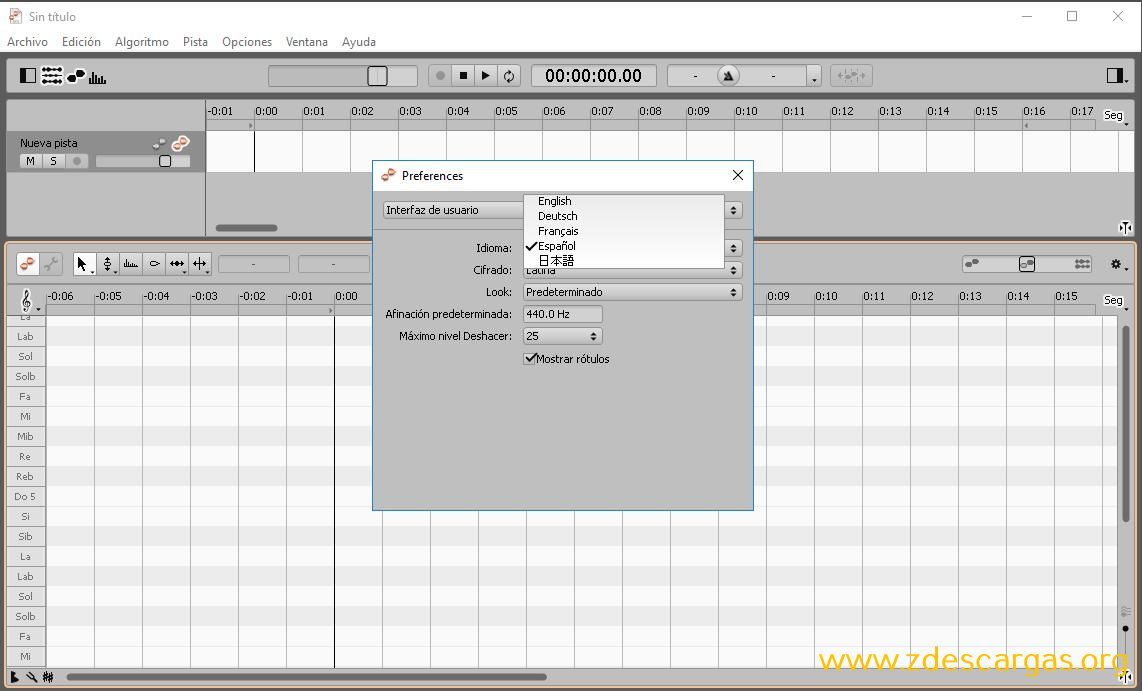Image resolution: width=1142 pixels, height=691 pixels.
Task: Open the Look Predeterminado dropdown
Action: pos(632,292)
